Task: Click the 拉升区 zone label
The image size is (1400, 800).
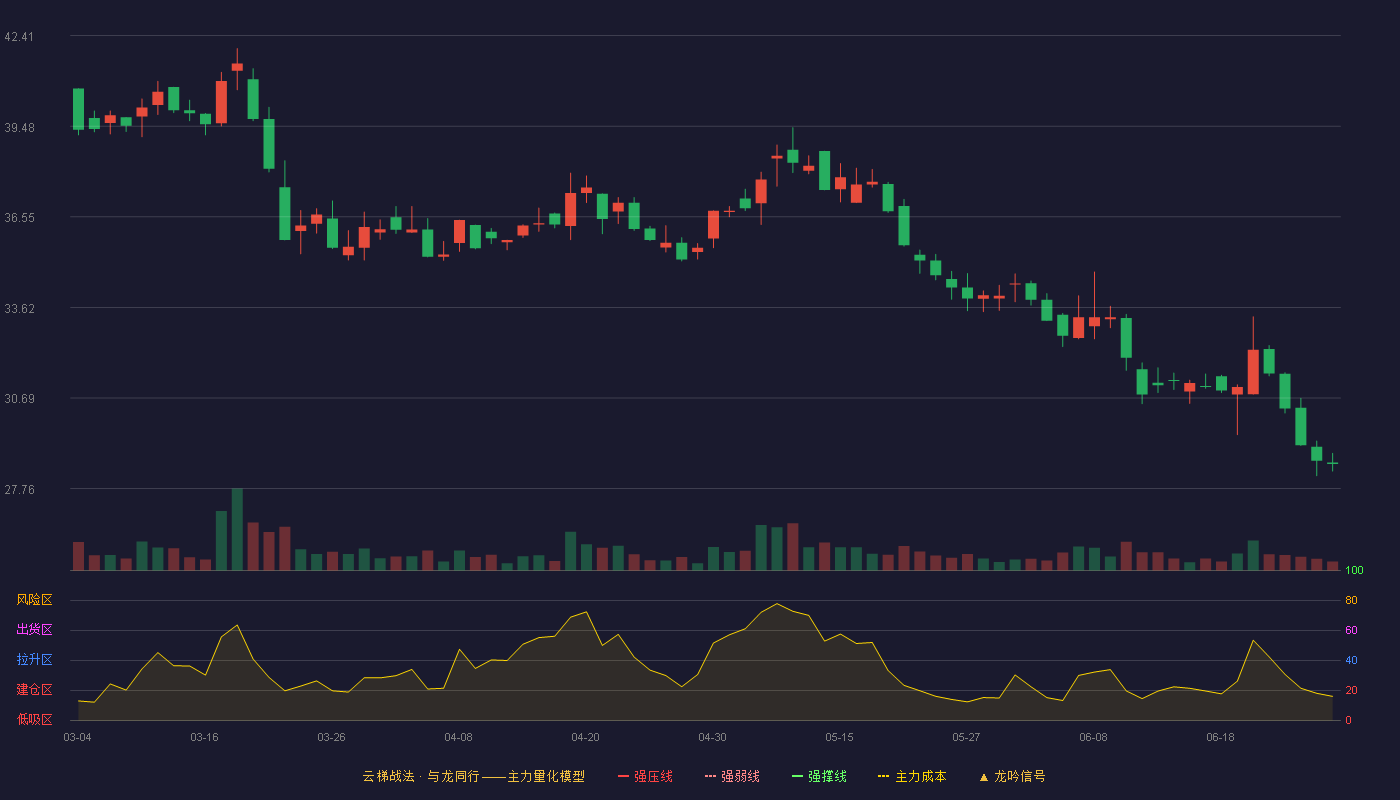Action: pos(34,660)
